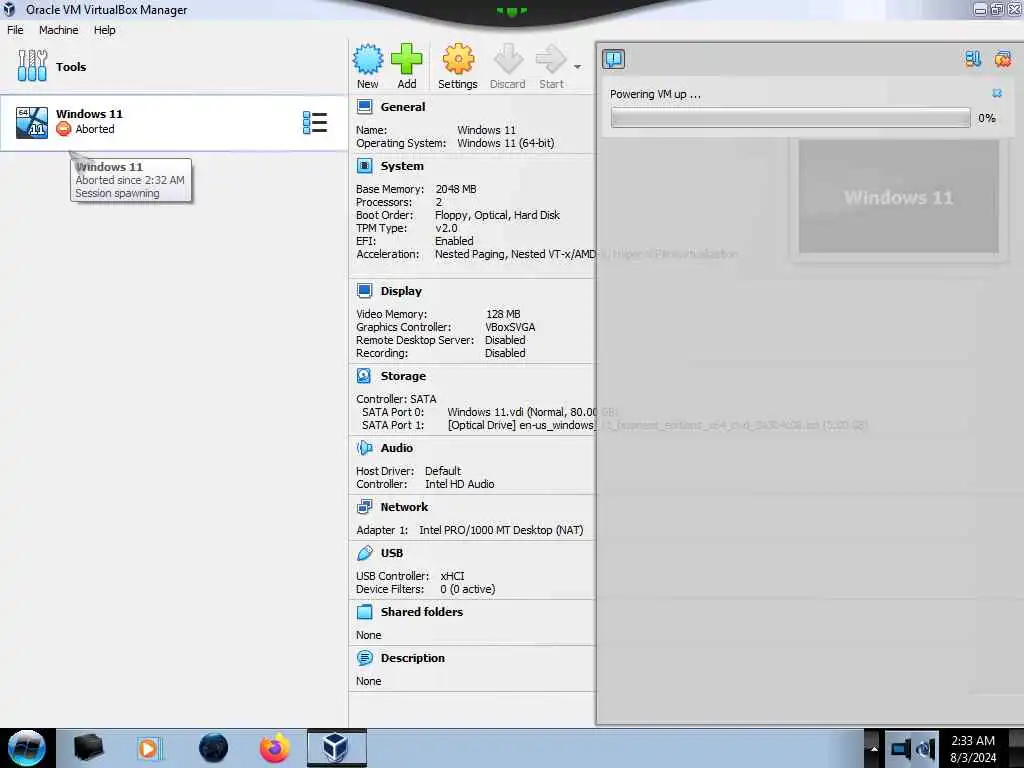The width and height of the screenshot is (1024, 768).
Task: Open the Start button dropdown arrow
Action: click(x=577, y=67)
